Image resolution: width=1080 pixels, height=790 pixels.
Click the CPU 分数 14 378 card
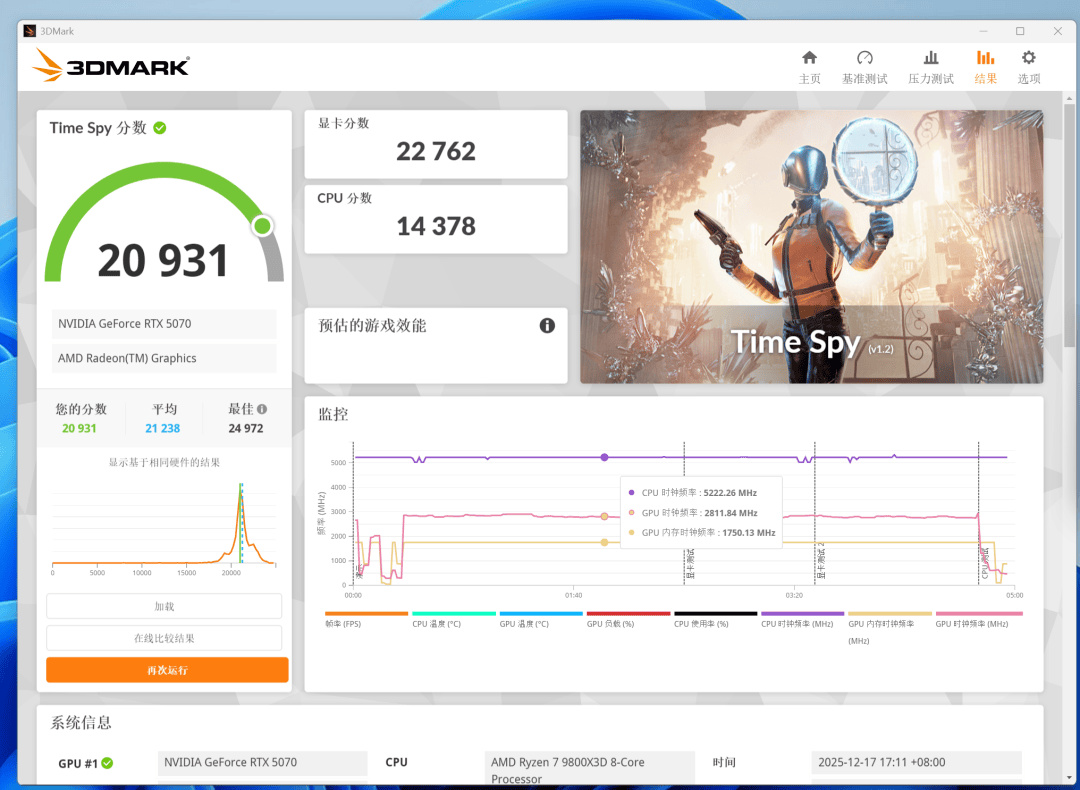(436, 219)
